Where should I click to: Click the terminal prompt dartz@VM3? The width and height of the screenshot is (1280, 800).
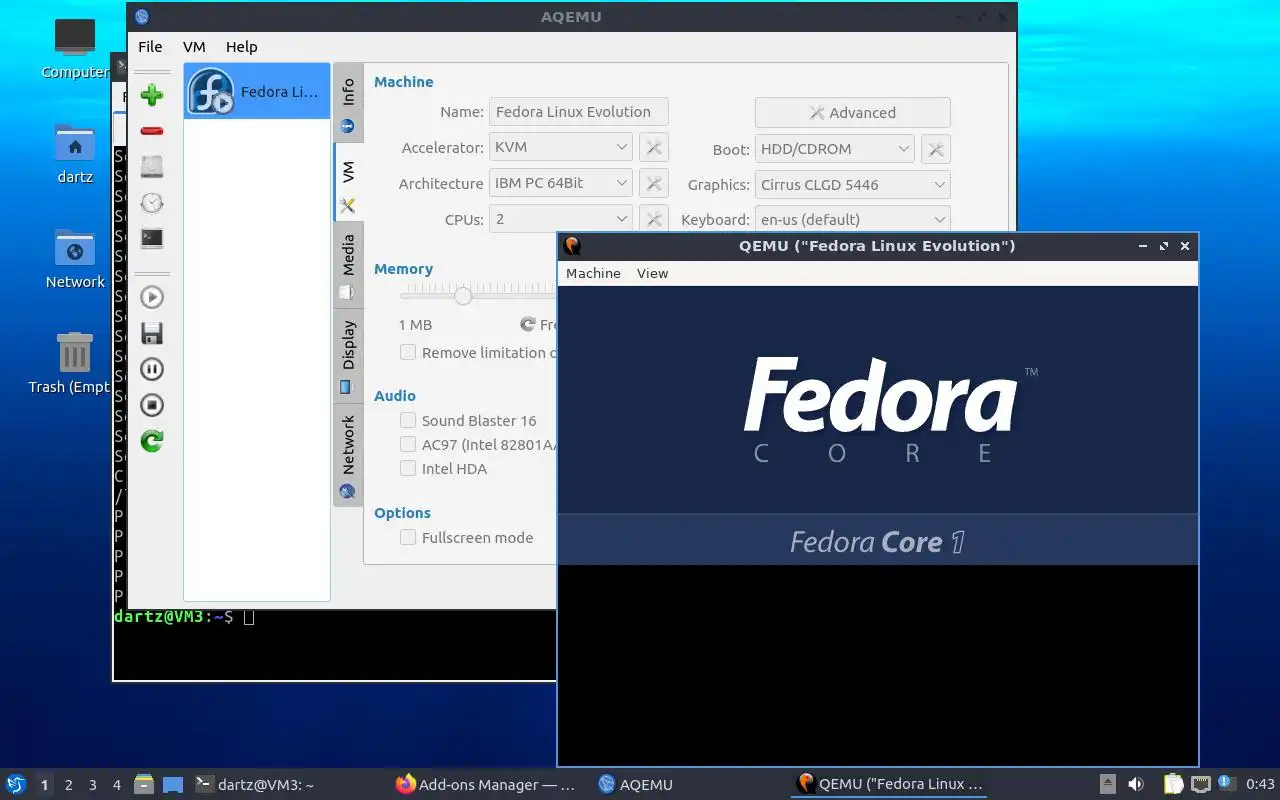(173, 617)
